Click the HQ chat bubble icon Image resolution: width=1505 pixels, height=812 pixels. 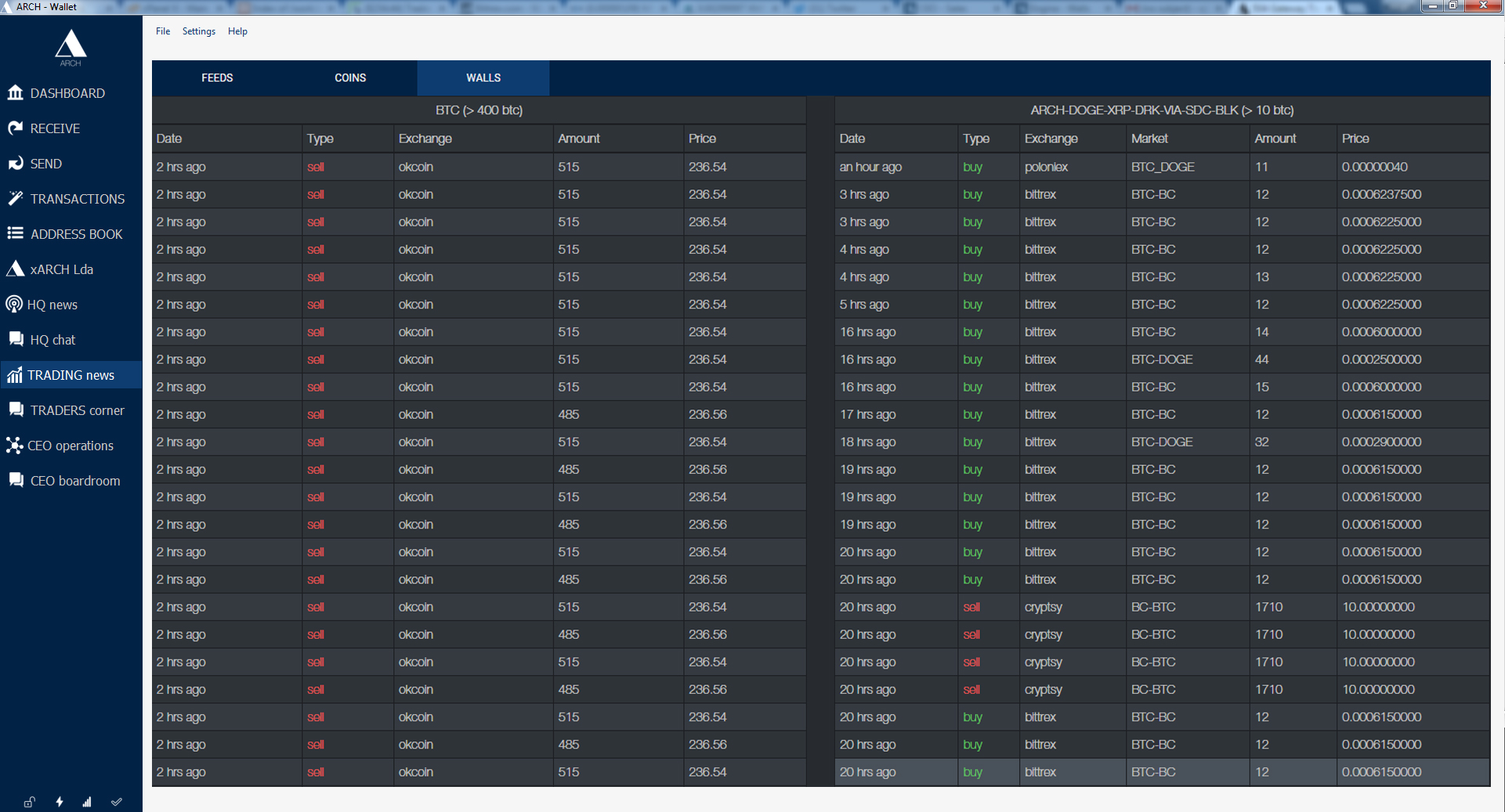tap(15, 339)
